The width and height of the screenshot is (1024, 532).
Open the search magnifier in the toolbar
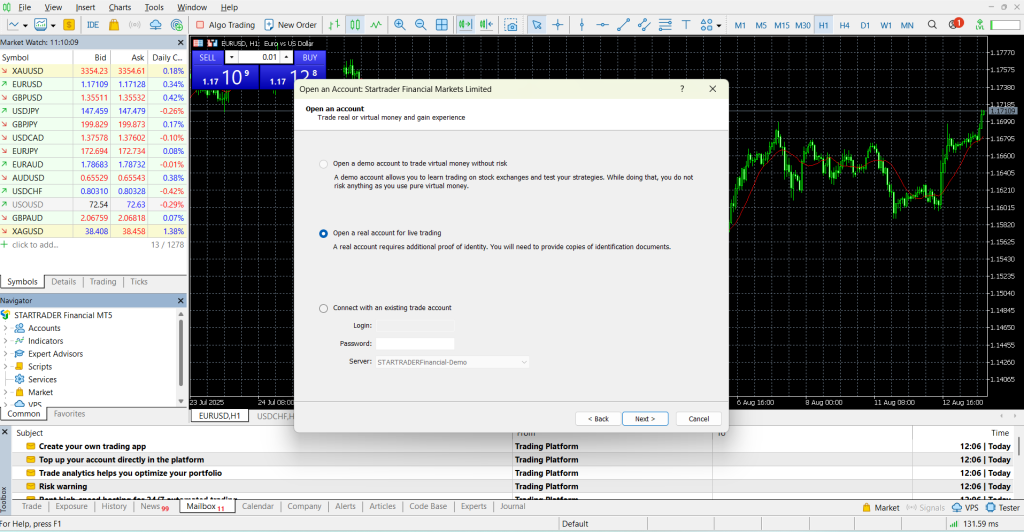(x=932, y=25)
